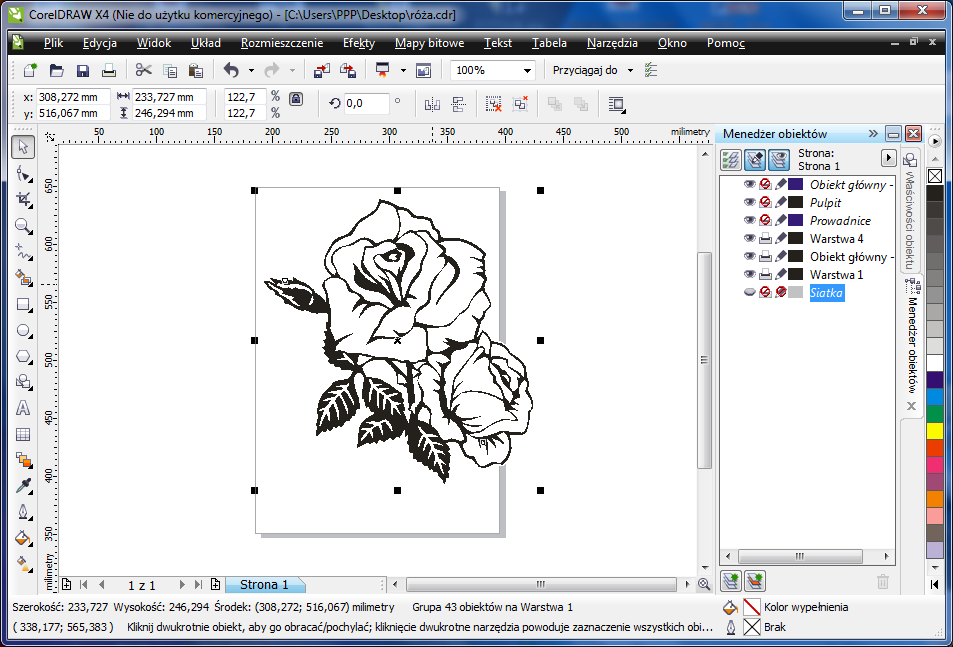Open the Undo history dropdown arrow

pos(250,71)
